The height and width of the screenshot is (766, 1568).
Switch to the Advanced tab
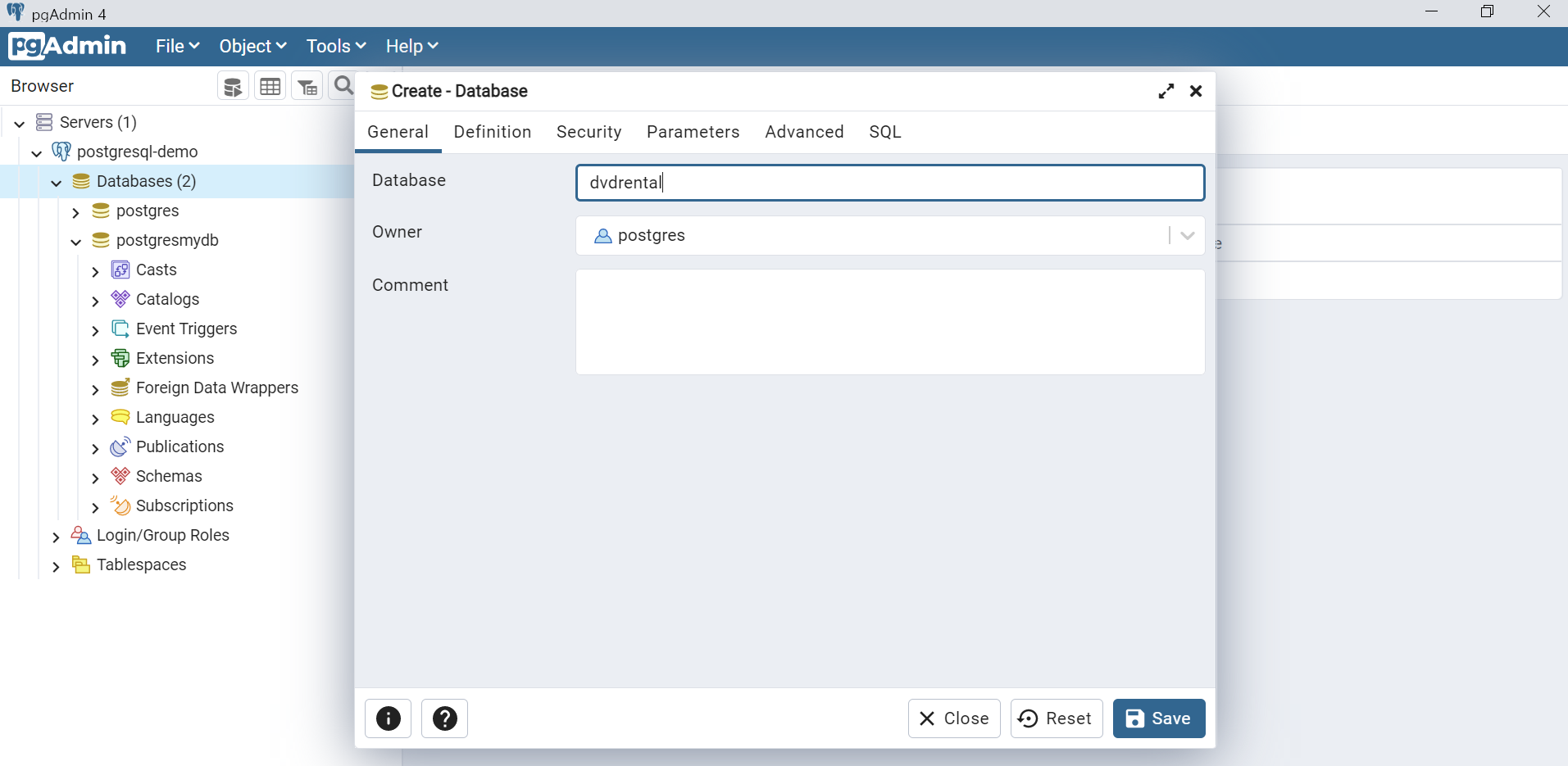click(x=804, y=132)
